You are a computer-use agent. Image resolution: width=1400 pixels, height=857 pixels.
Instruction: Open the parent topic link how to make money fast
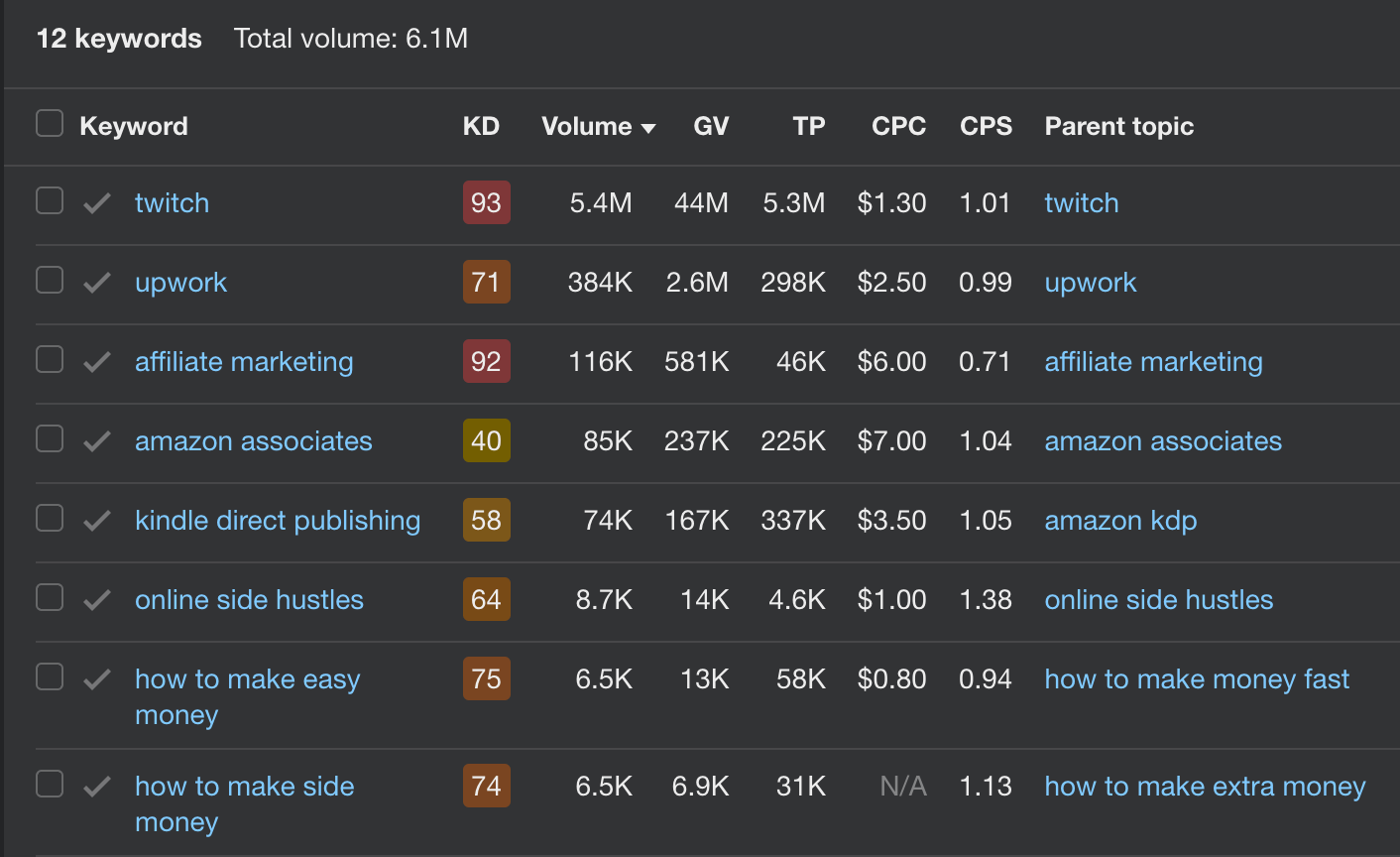coord(1196,678)
